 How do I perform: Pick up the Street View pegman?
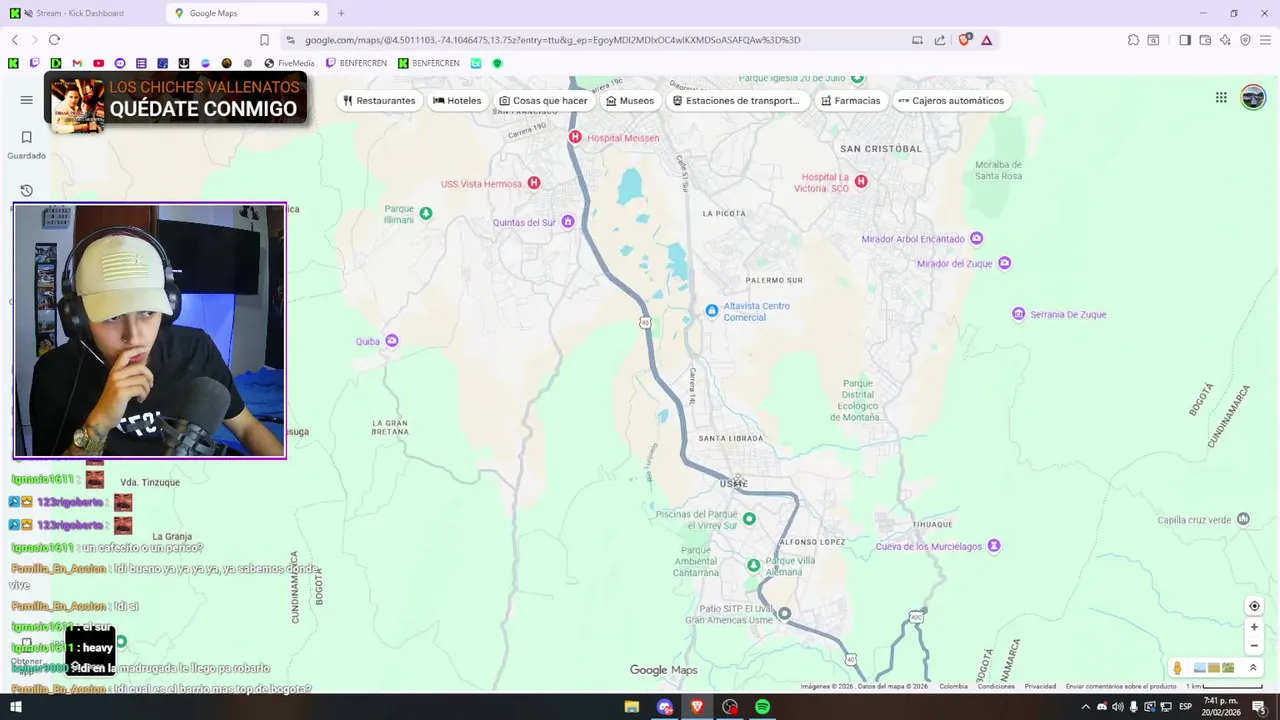tap(1177, 668)
